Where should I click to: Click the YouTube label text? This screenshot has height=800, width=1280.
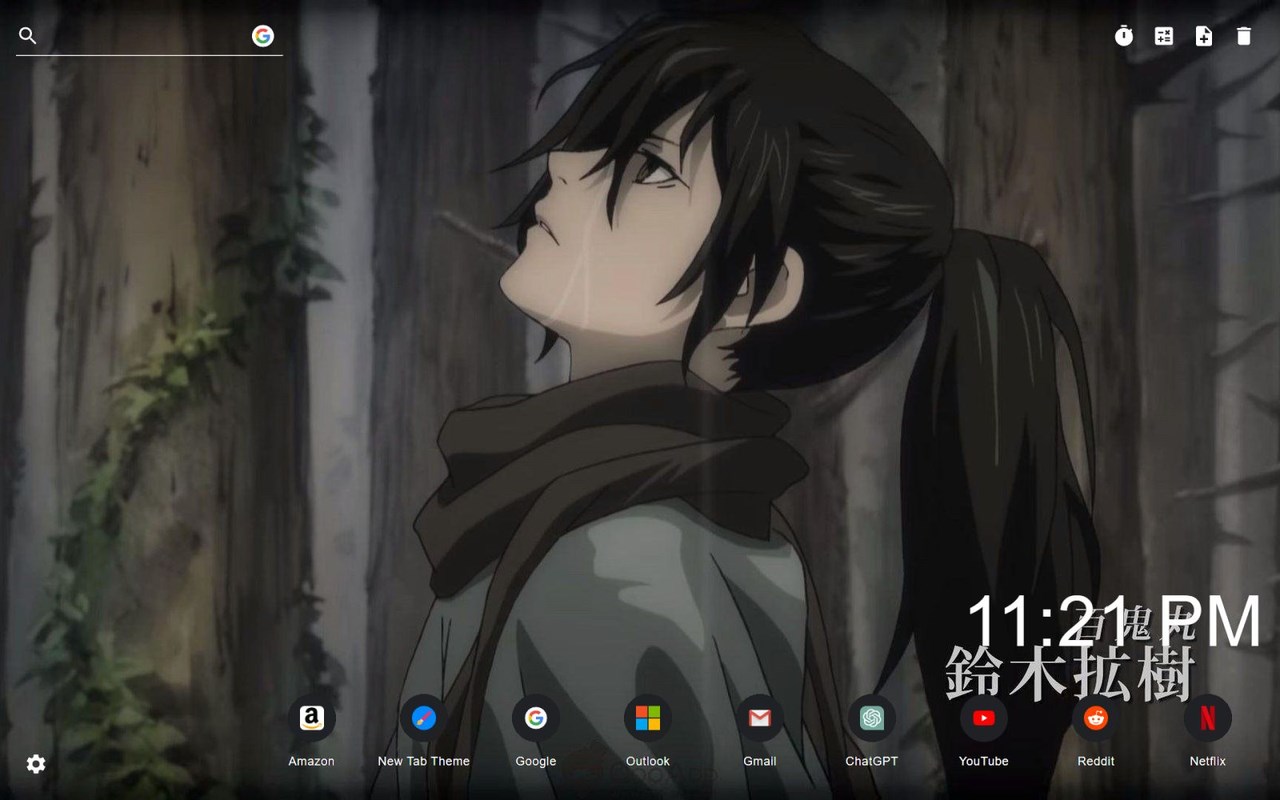click(984, 761)
